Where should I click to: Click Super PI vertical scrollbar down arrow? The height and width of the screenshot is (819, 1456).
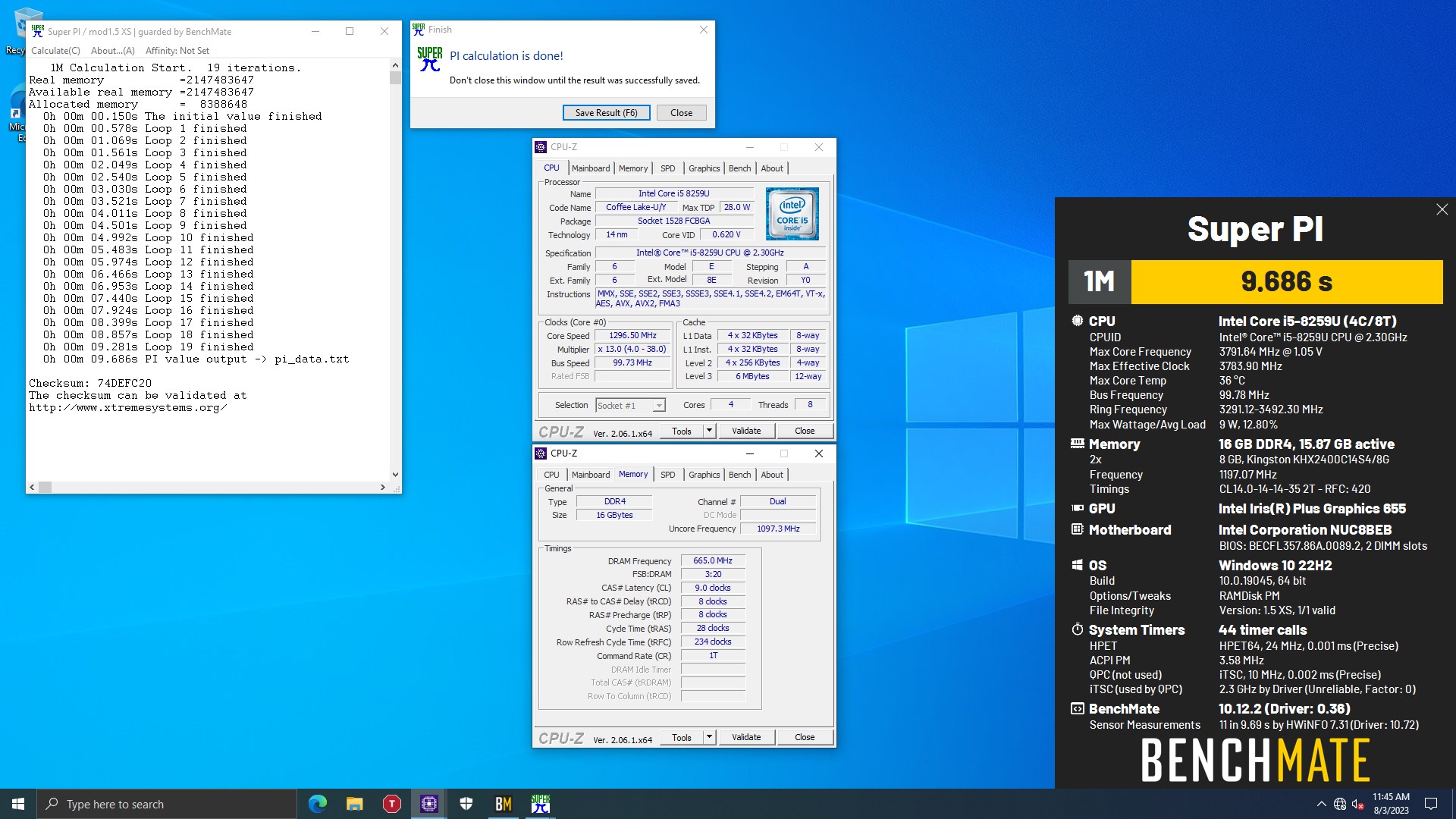point(395,475)
